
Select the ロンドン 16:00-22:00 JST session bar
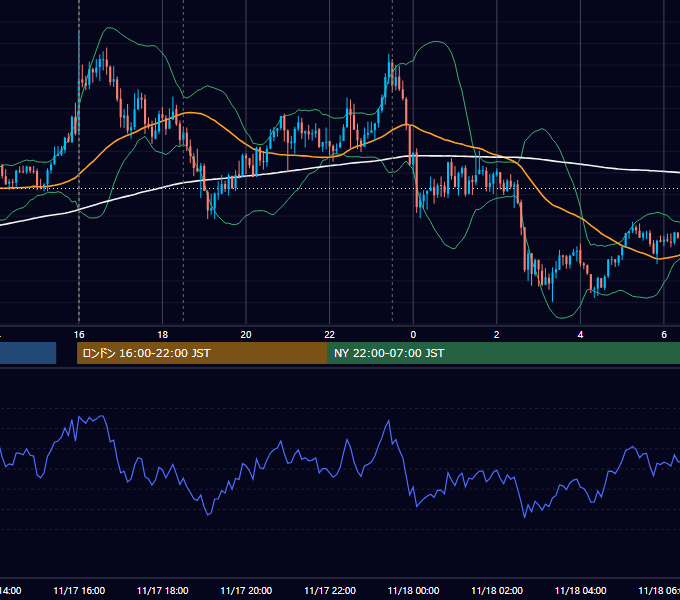pos(202,353)
